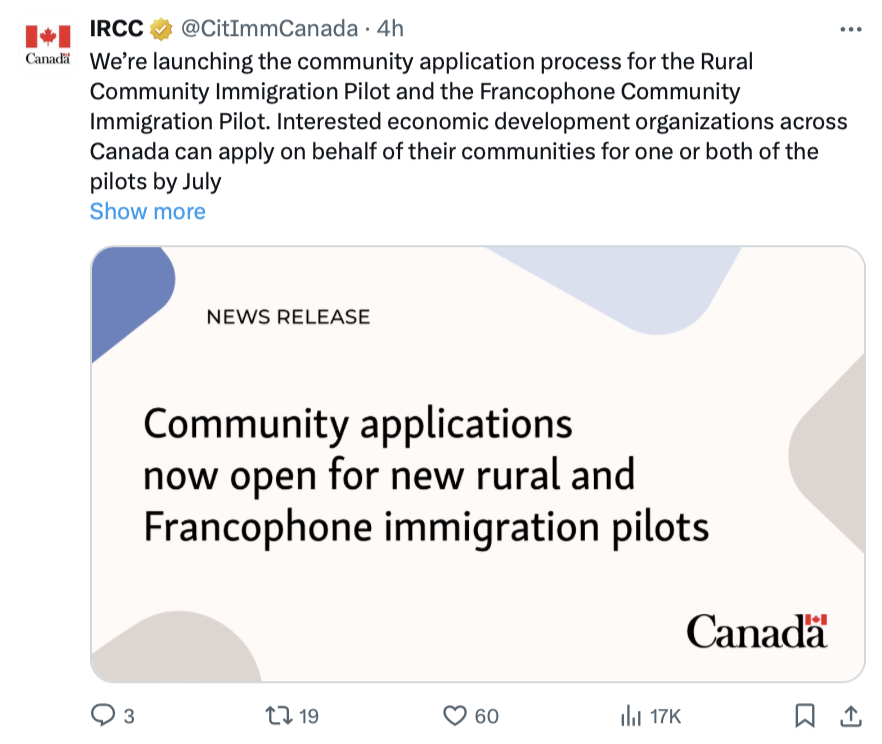Expand post text with Show more
This screenshot has width=882, height=744.
147,211
